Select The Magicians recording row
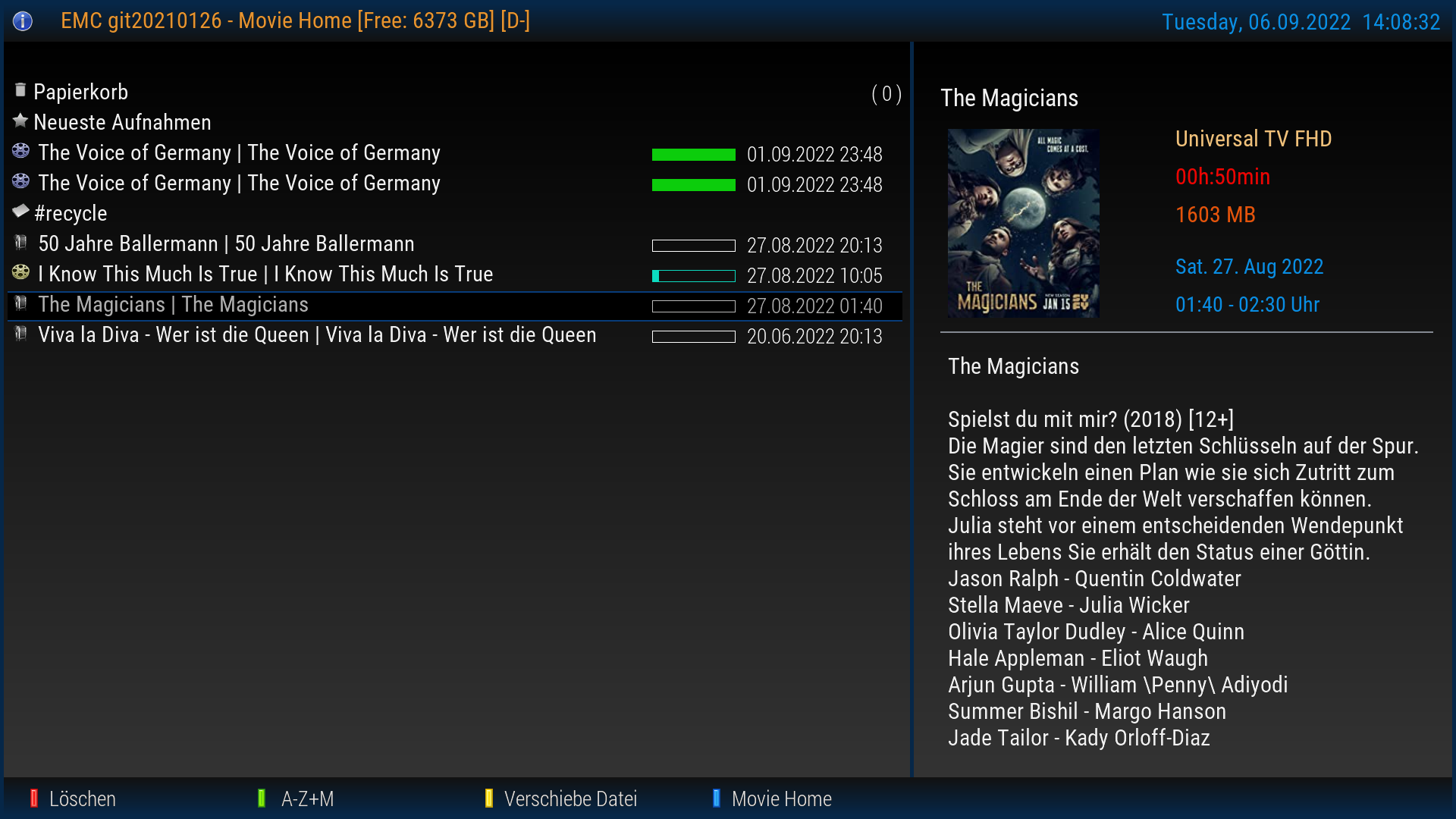The width and height of the screenshot is (1456, 819). (455, 306)
